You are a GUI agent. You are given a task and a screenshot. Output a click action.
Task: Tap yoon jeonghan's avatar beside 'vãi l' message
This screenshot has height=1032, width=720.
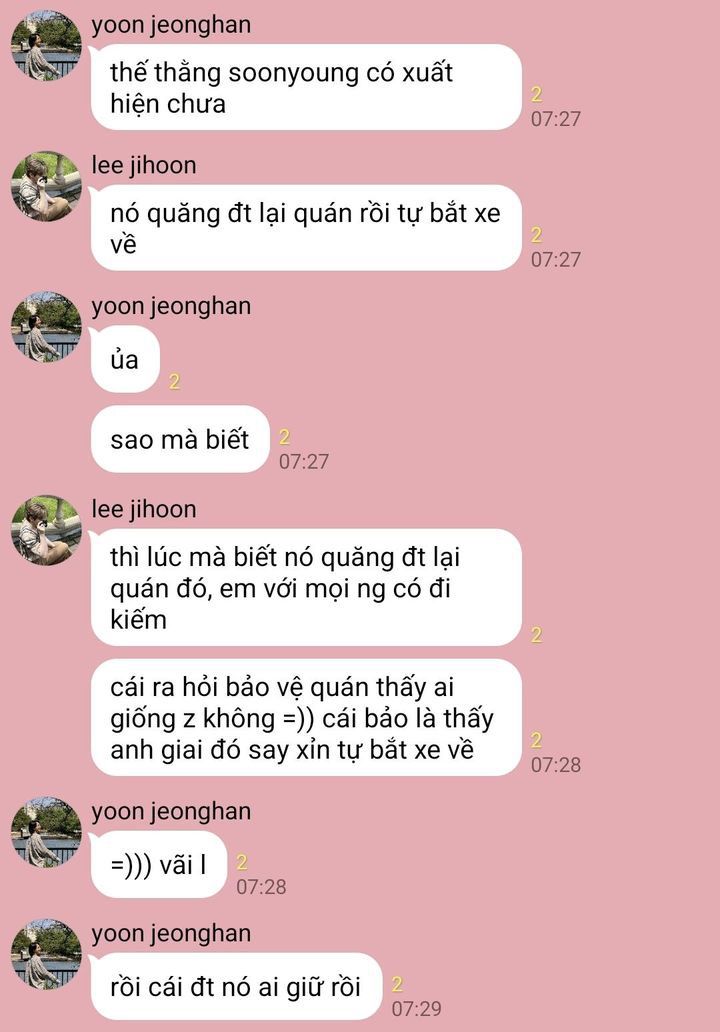click(46, 833)
